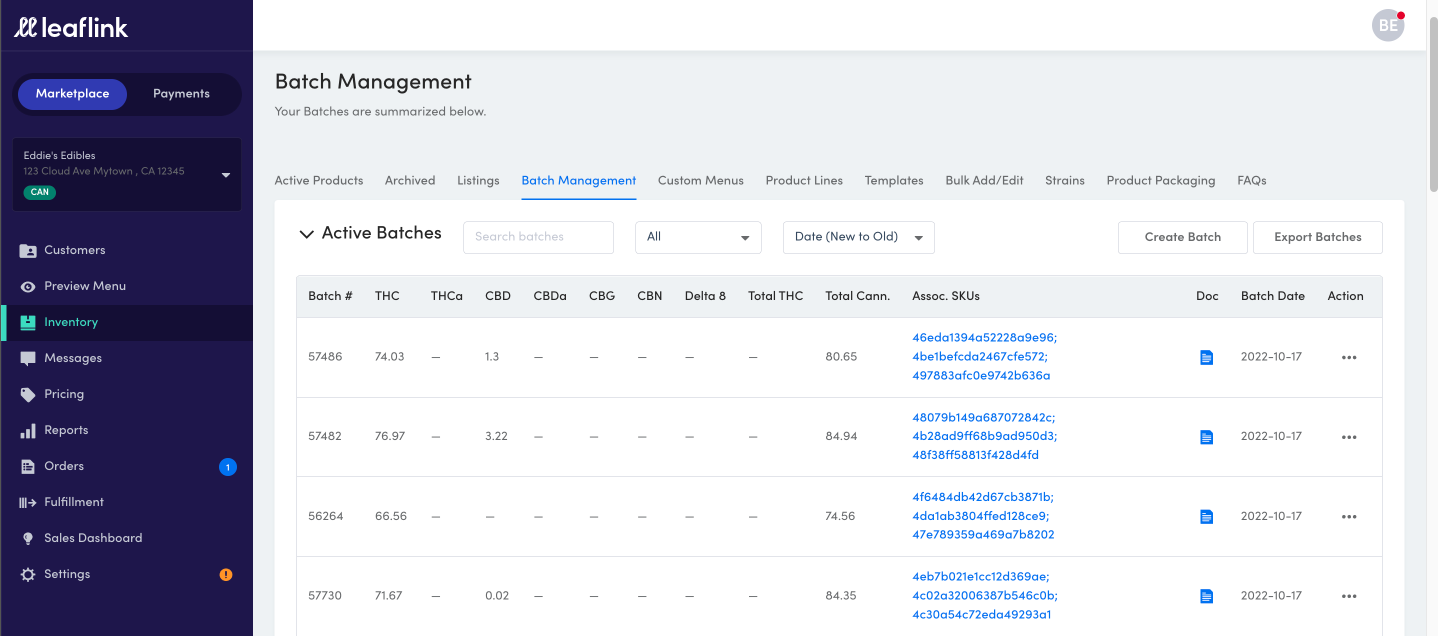Switch to Marketplace mode
The image size is (1438, 636).
72,94
